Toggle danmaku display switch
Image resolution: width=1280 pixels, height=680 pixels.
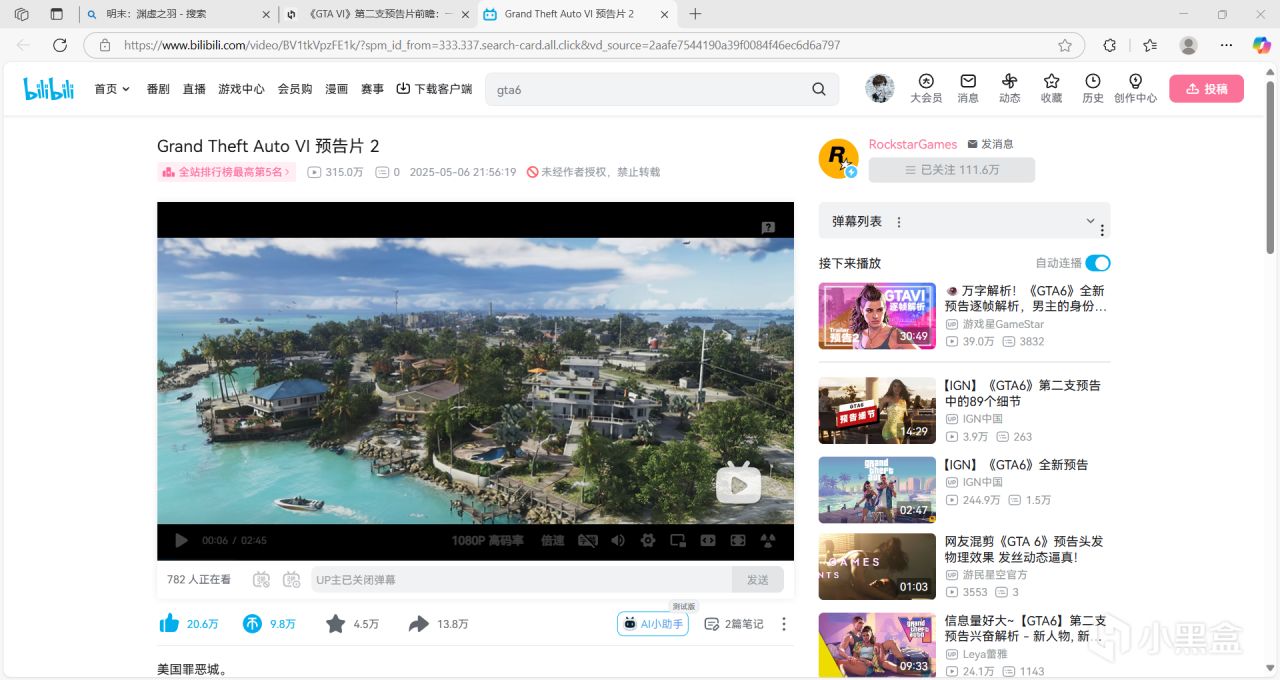262,580
